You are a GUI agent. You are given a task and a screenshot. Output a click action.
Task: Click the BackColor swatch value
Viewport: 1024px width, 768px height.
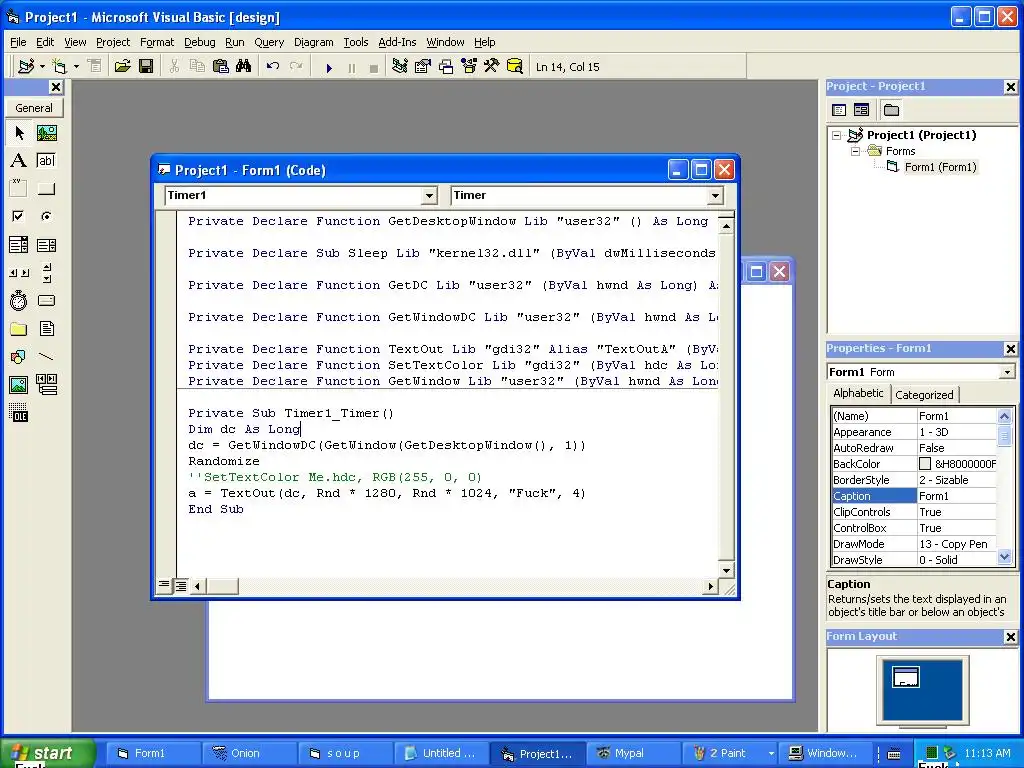[925, 464]
